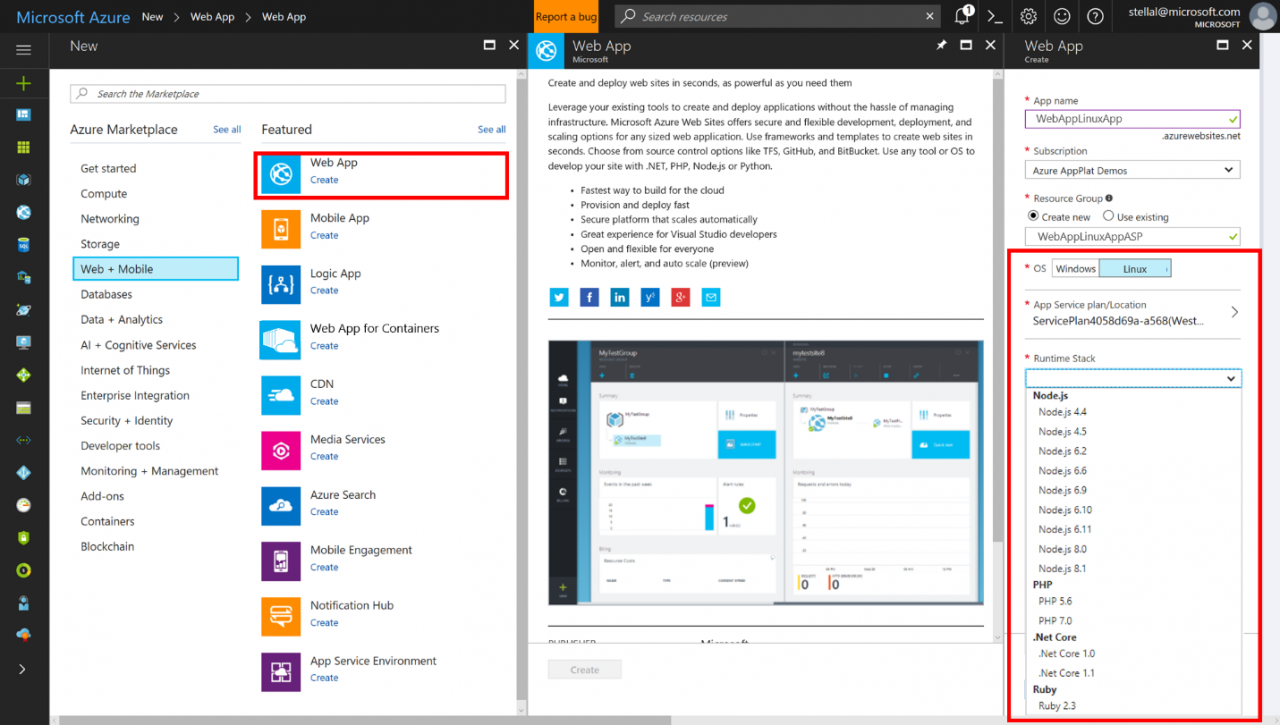This screenshot has height=725, width=1280.
Task: Switch the OS toggle to Windows
Action: [x=1075, y=268]
